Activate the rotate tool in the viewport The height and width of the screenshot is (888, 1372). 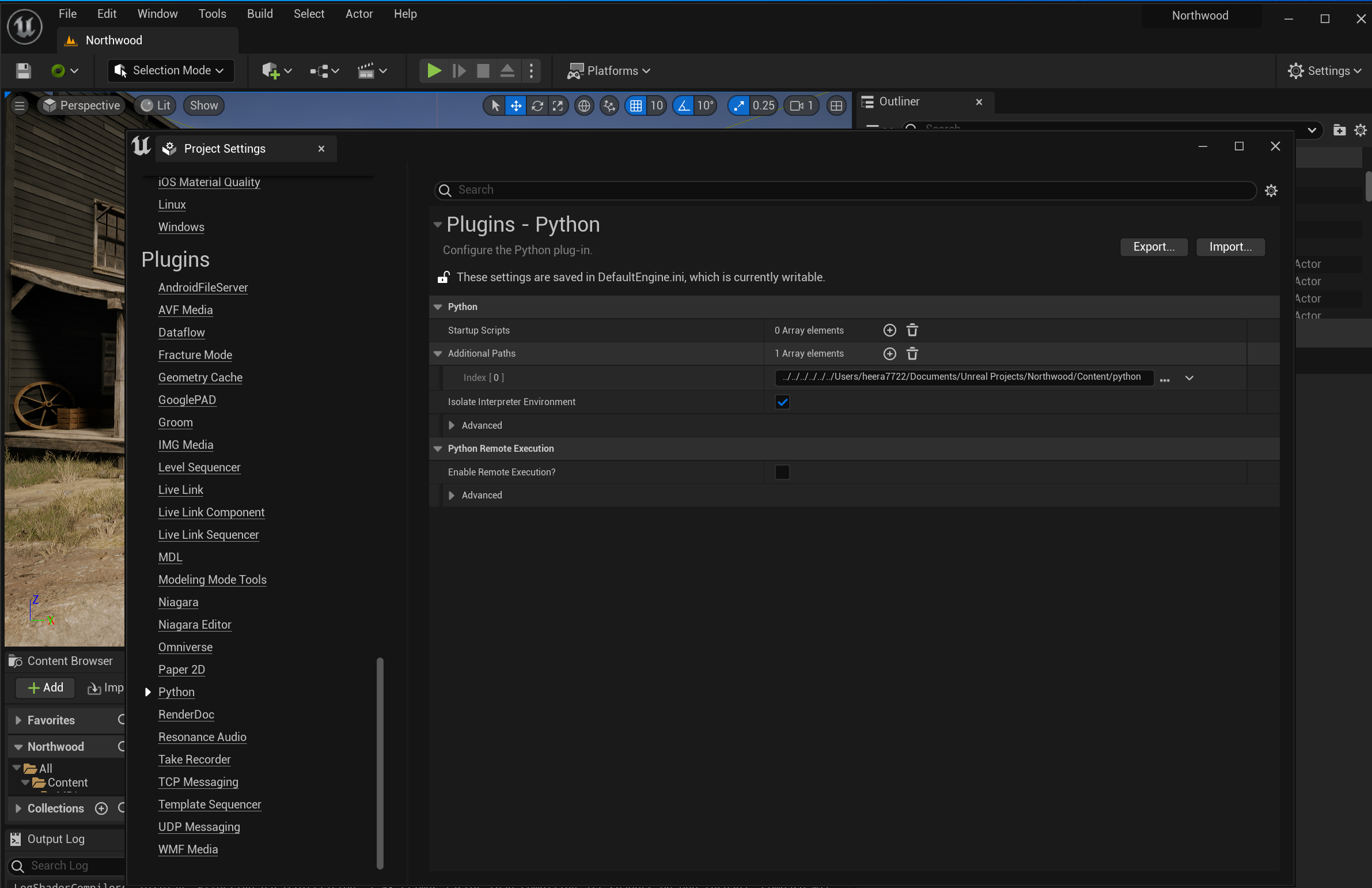[x=537, y=105]
